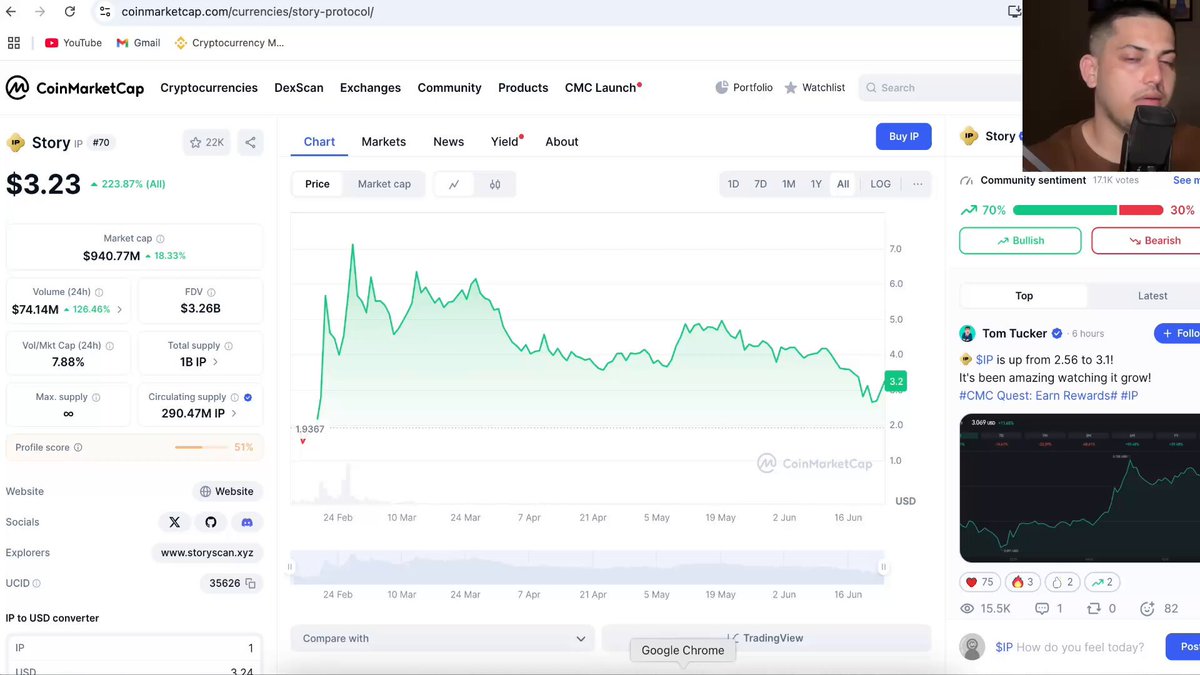Open the Website link button
The width and height of the screenshot is (1200, 675).
pyautogui.click(x=227, y=492)
